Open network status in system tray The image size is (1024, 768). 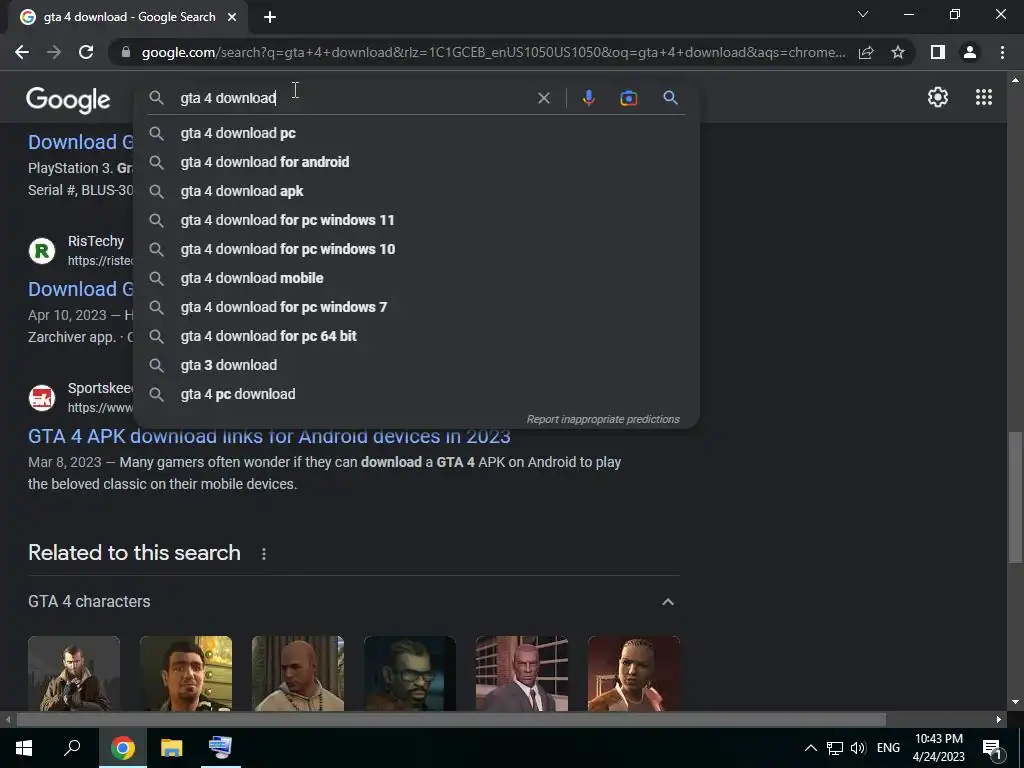[x=835, y=748]
